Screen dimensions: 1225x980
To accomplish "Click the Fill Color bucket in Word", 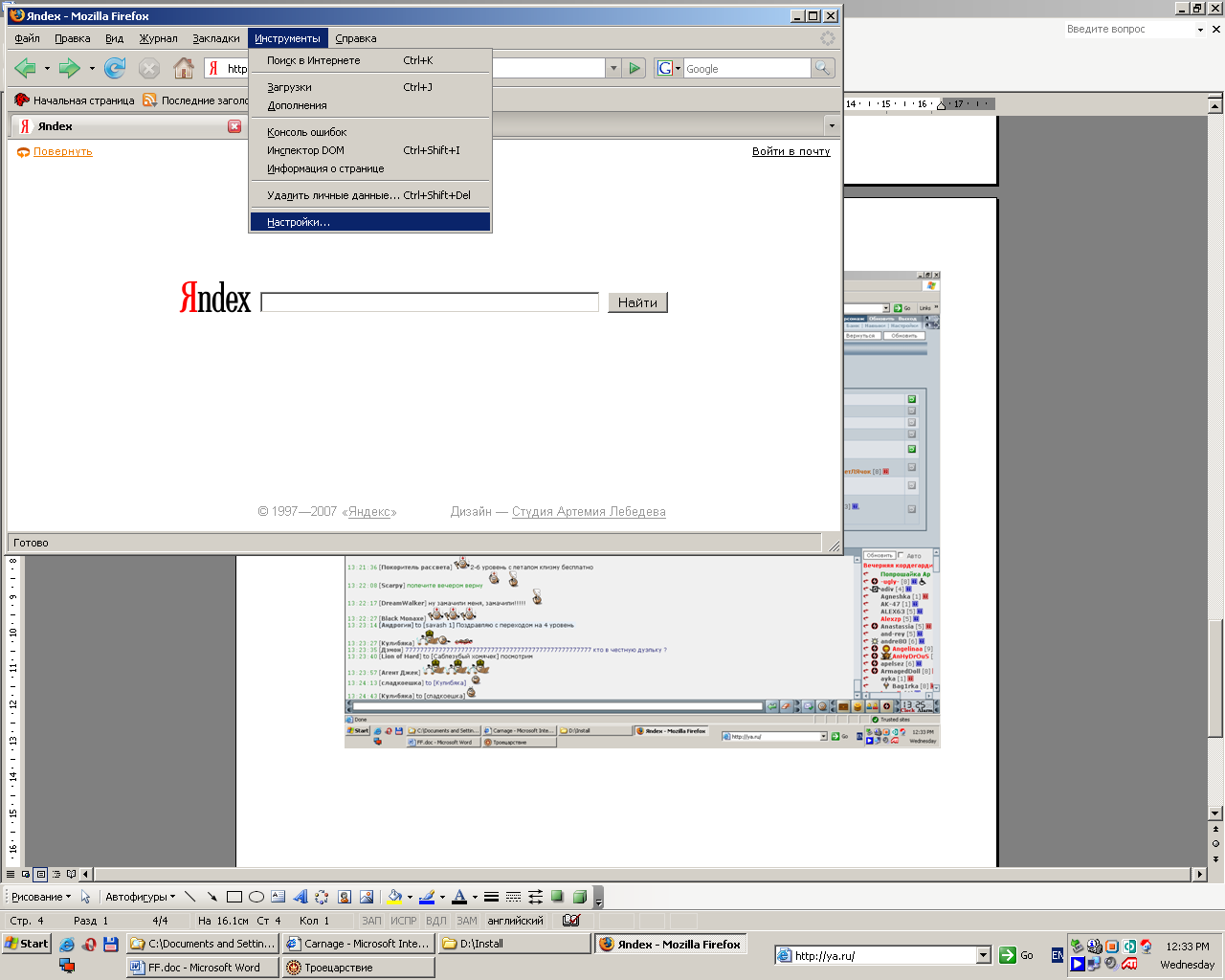I will [394, 897].
